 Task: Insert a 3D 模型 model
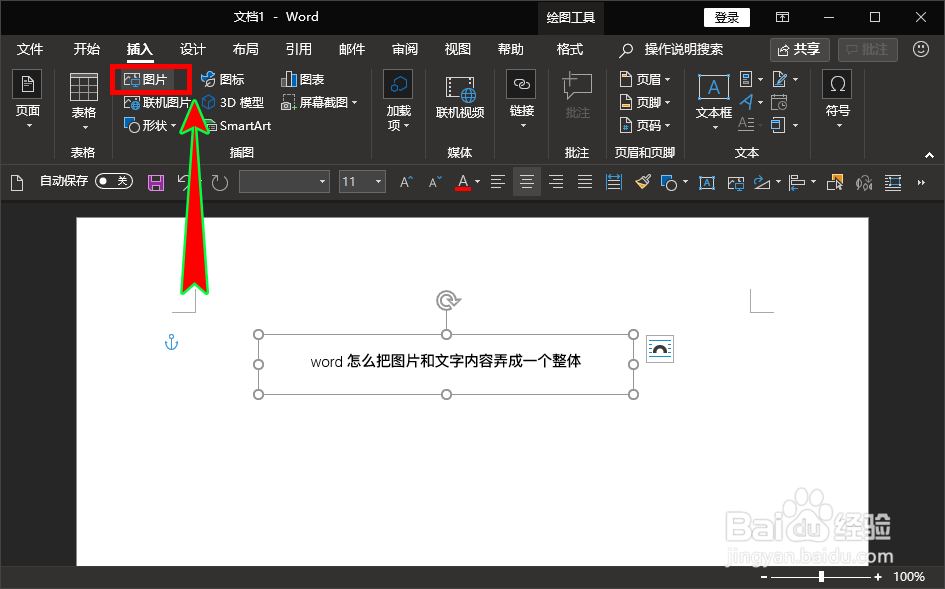[233, 102]
